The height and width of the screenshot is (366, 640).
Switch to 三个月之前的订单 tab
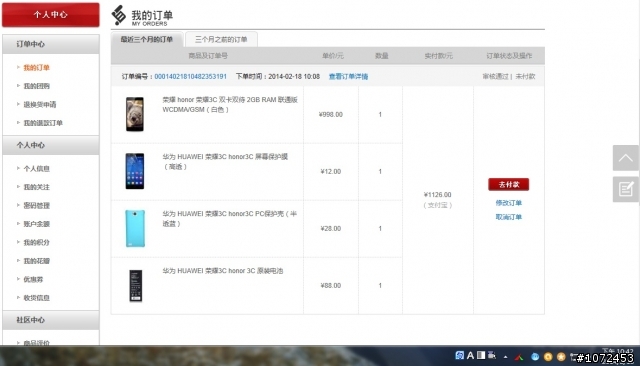click(x=221, y=40)
